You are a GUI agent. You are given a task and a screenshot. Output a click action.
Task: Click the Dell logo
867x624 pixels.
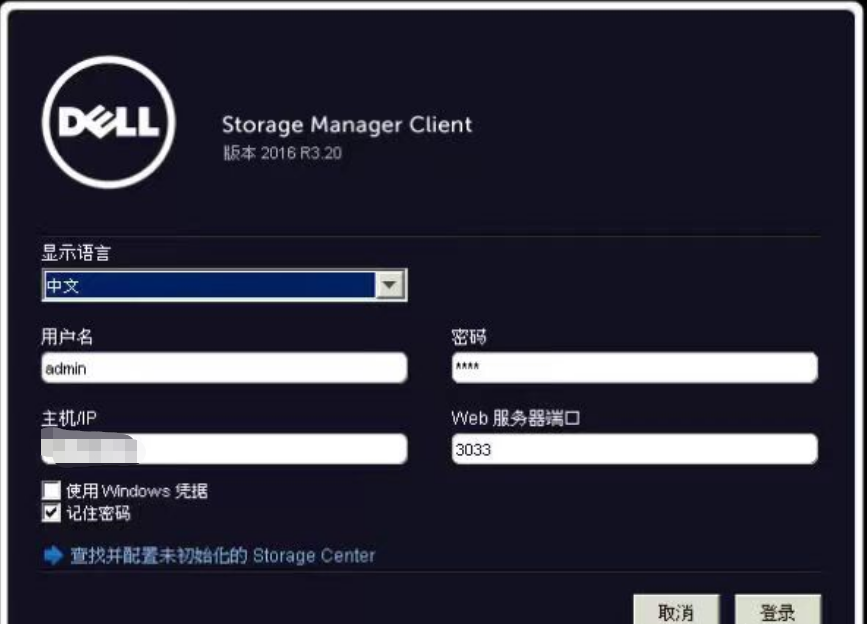(108, 123)
